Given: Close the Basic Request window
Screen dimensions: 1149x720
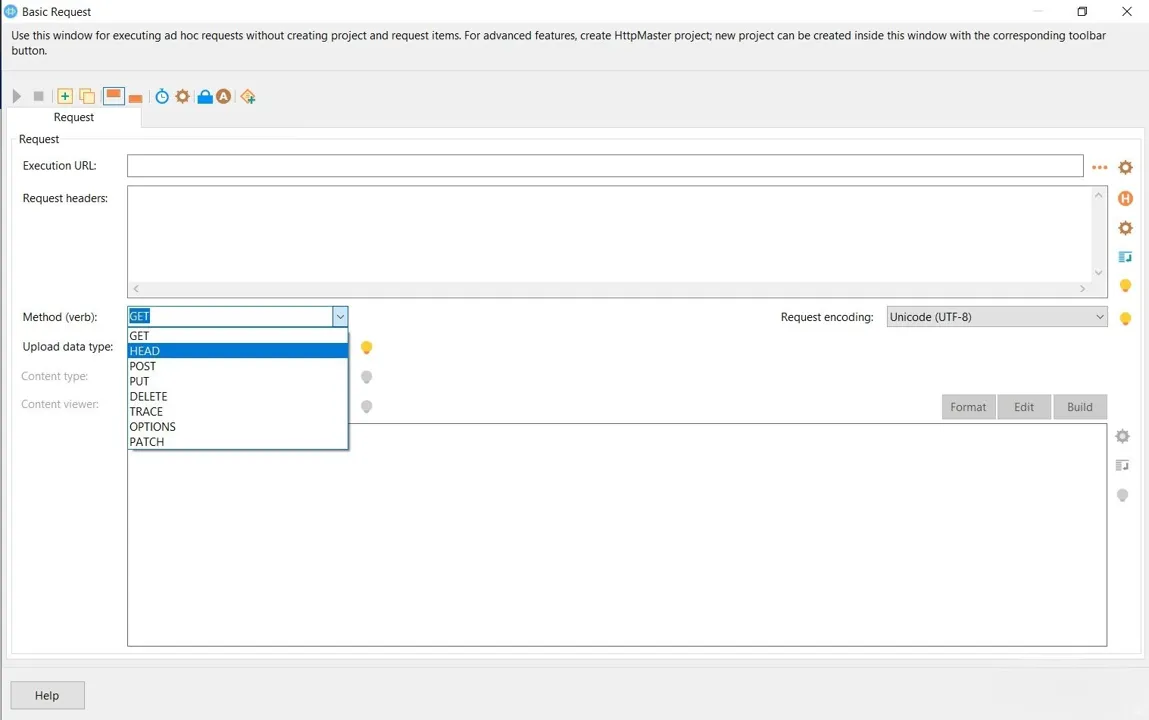Looking at the screenshot, I should pos(1127,12).
